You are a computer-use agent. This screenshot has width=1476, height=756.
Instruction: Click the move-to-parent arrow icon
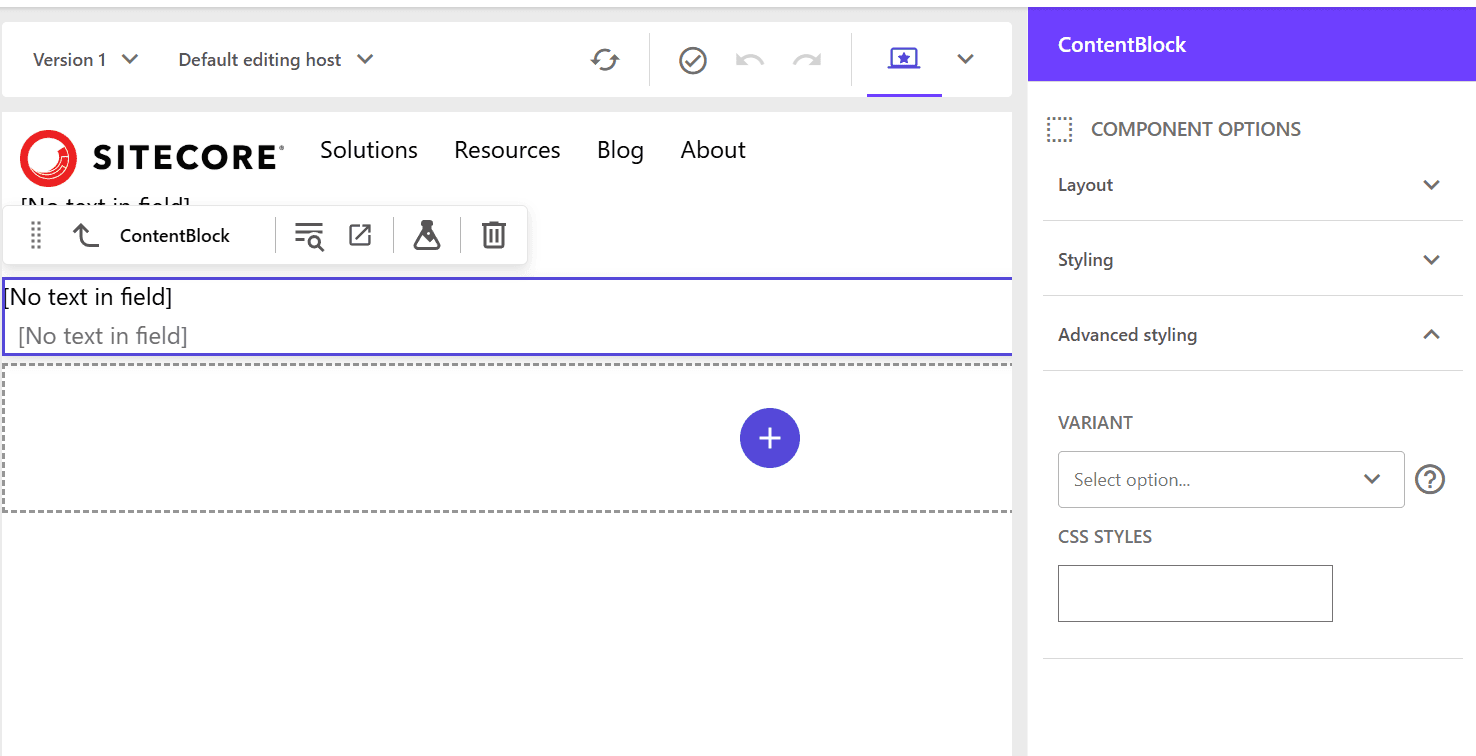point(86,235)
